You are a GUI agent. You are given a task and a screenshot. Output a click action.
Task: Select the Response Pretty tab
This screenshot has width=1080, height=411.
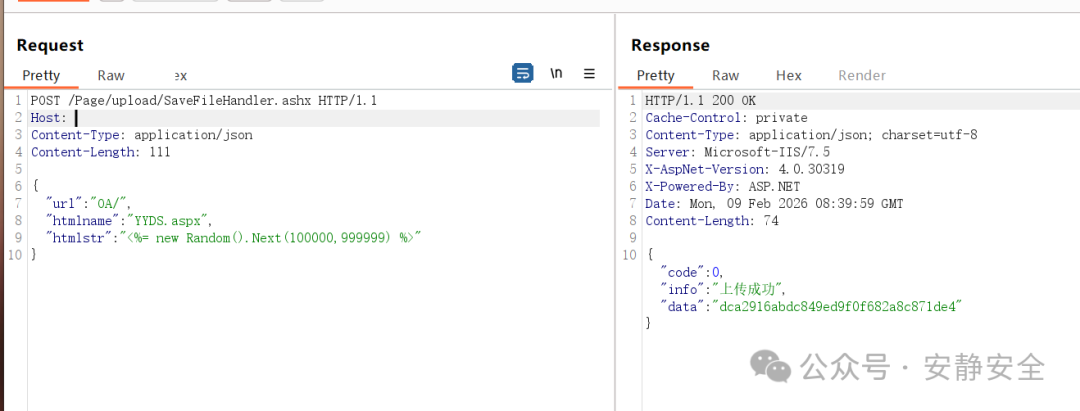pos(655,75)
